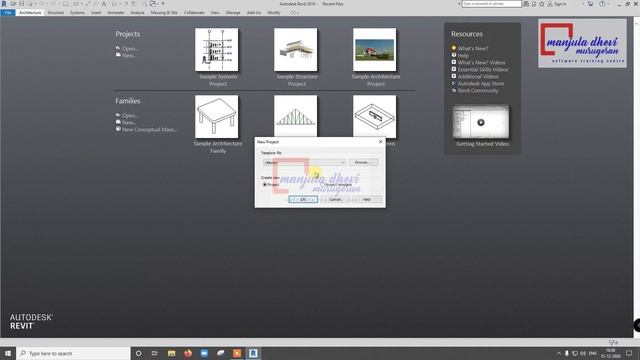Select the Project radio button
640x360 pixels.
coord(265,185)
